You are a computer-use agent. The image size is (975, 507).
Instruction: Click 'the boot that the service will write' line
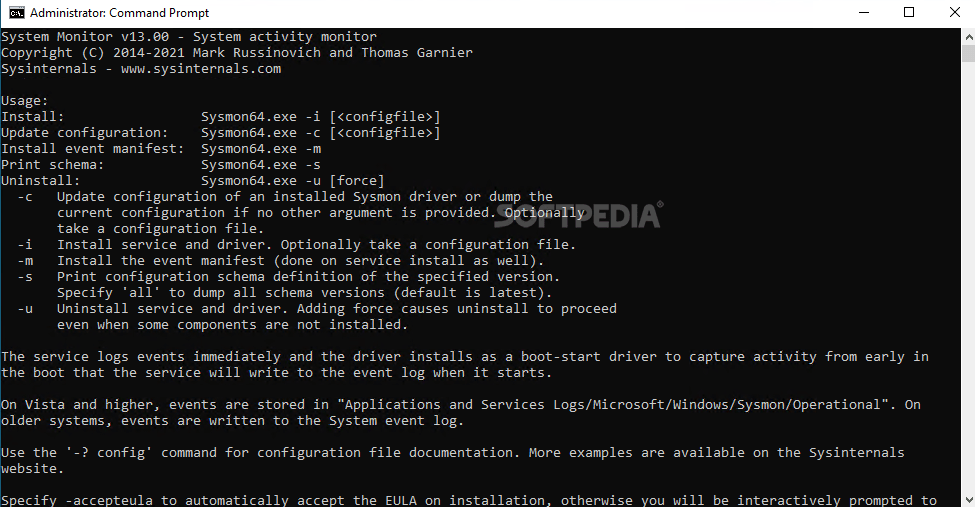click(x=277, y=373)
